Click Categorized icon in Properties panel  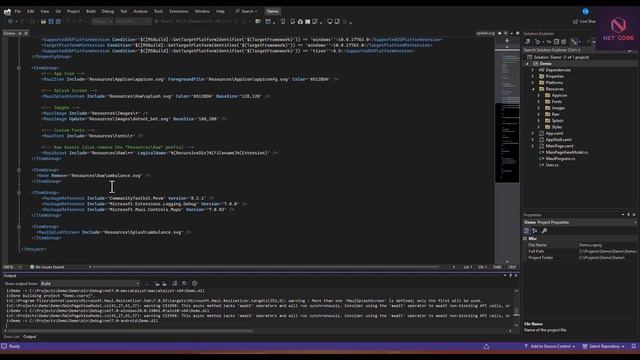(527, 231)
